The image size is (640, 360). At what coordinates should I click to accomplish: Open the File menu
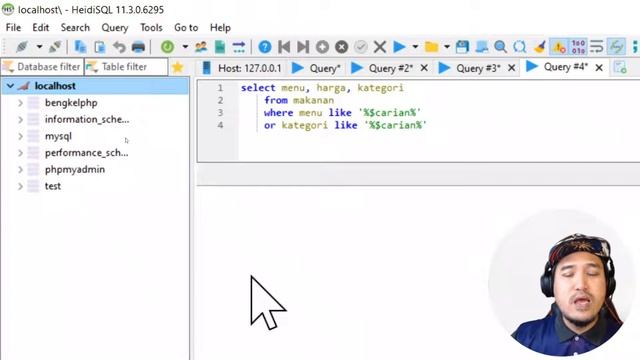click(13, 28)
